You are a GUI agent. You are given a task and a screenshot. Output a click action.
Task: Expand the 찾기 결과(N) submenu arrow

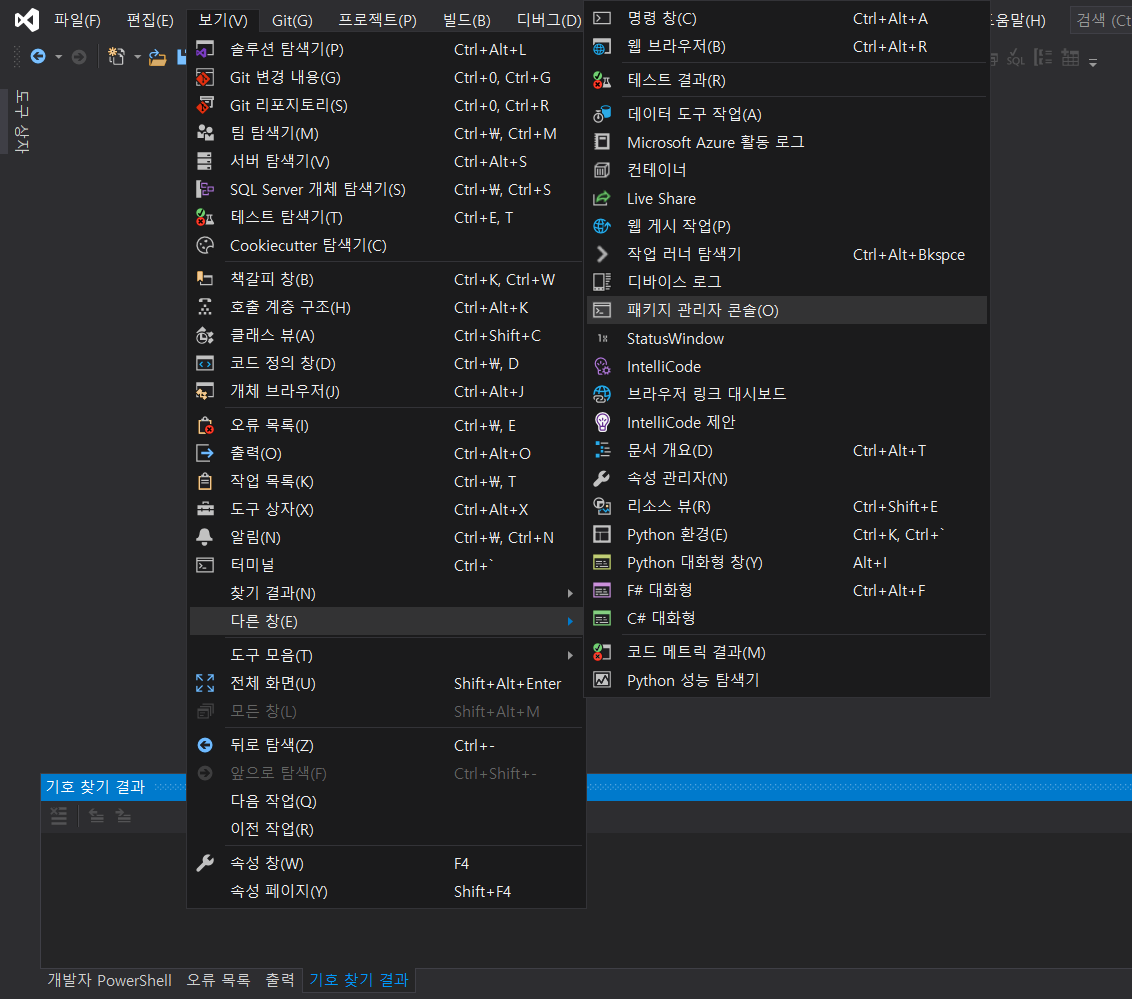[x=570, y=593]
